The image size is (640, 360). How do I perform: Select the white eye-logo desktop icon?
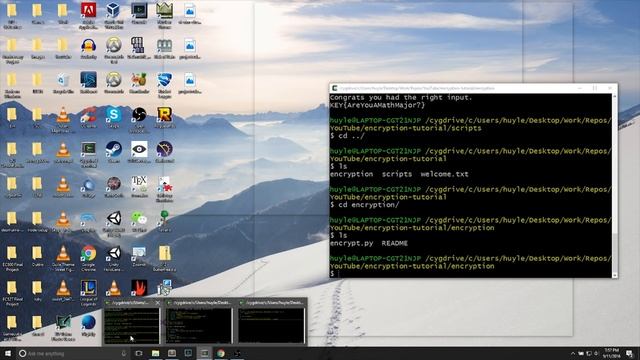139,152
